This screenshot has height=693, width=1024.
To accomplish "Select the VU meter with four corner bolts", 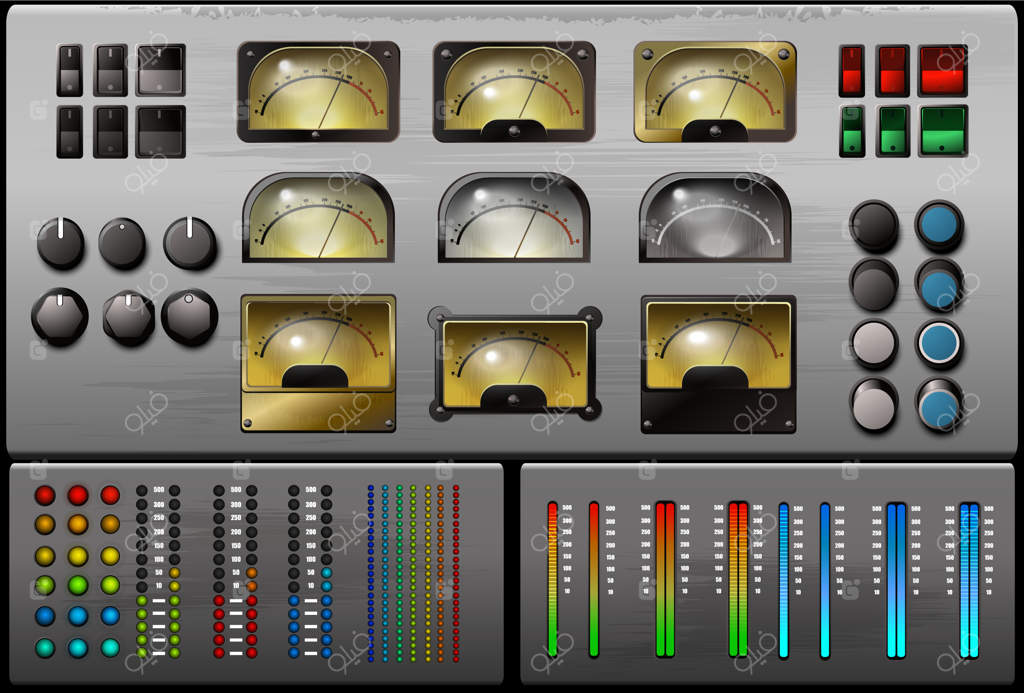I will click(x=515, y=363).
